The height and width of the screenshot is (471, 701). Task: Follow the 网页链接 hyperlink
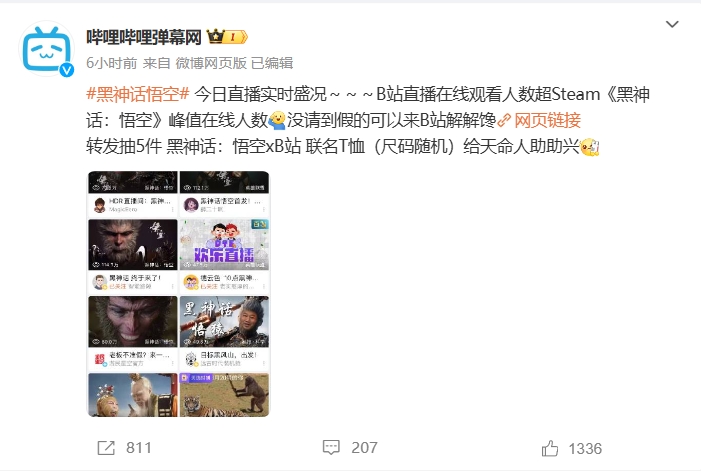[547, 120]
